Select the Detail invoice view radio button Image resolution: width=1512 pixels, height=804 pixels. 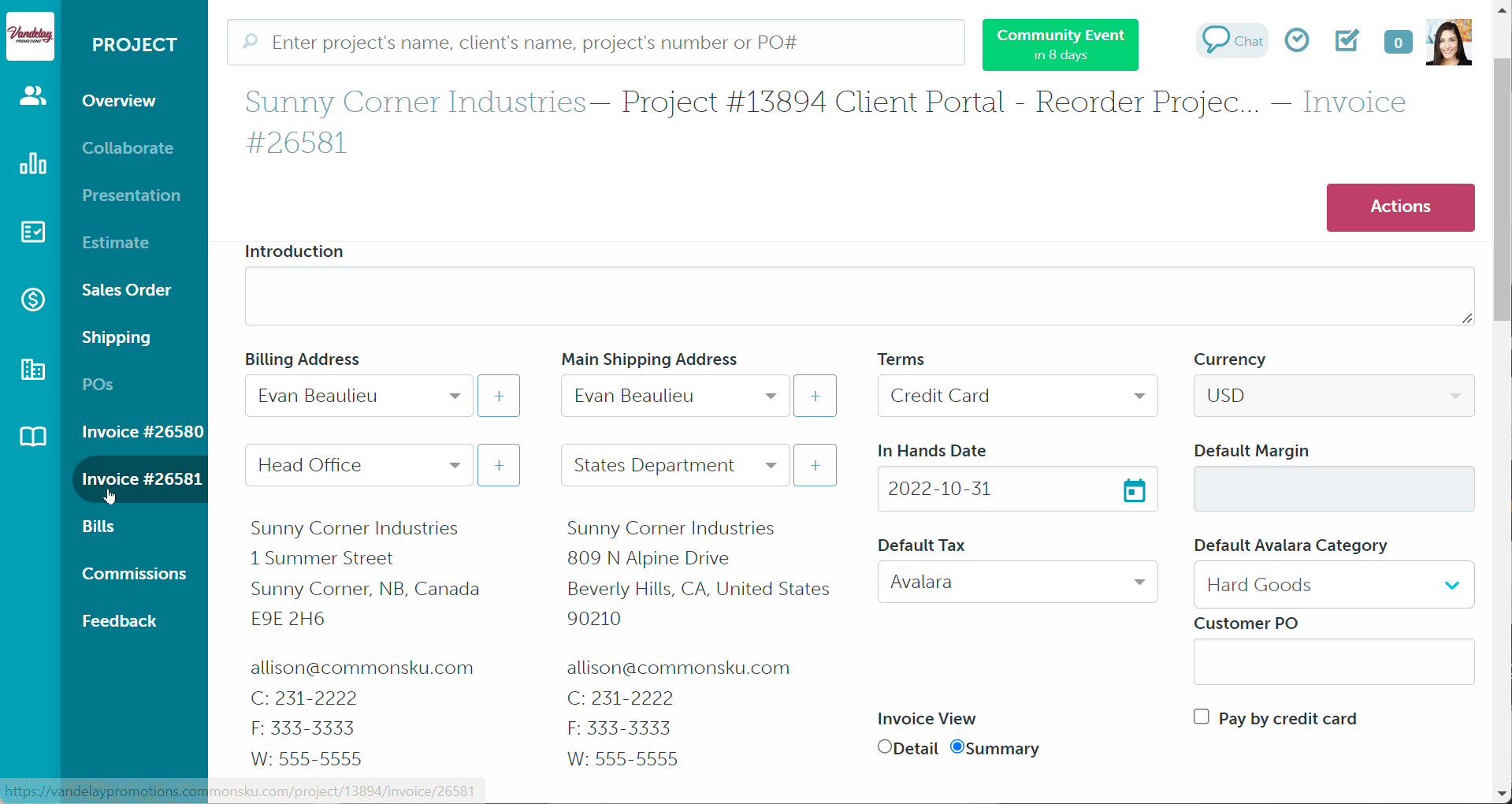pos(883,746)
